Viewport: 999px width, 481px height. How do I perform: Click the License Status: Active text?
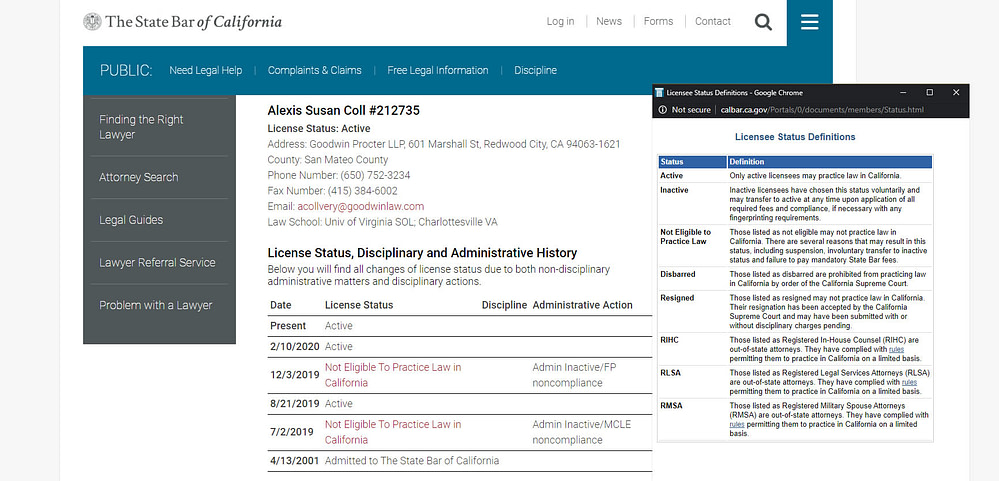[319, 129]
